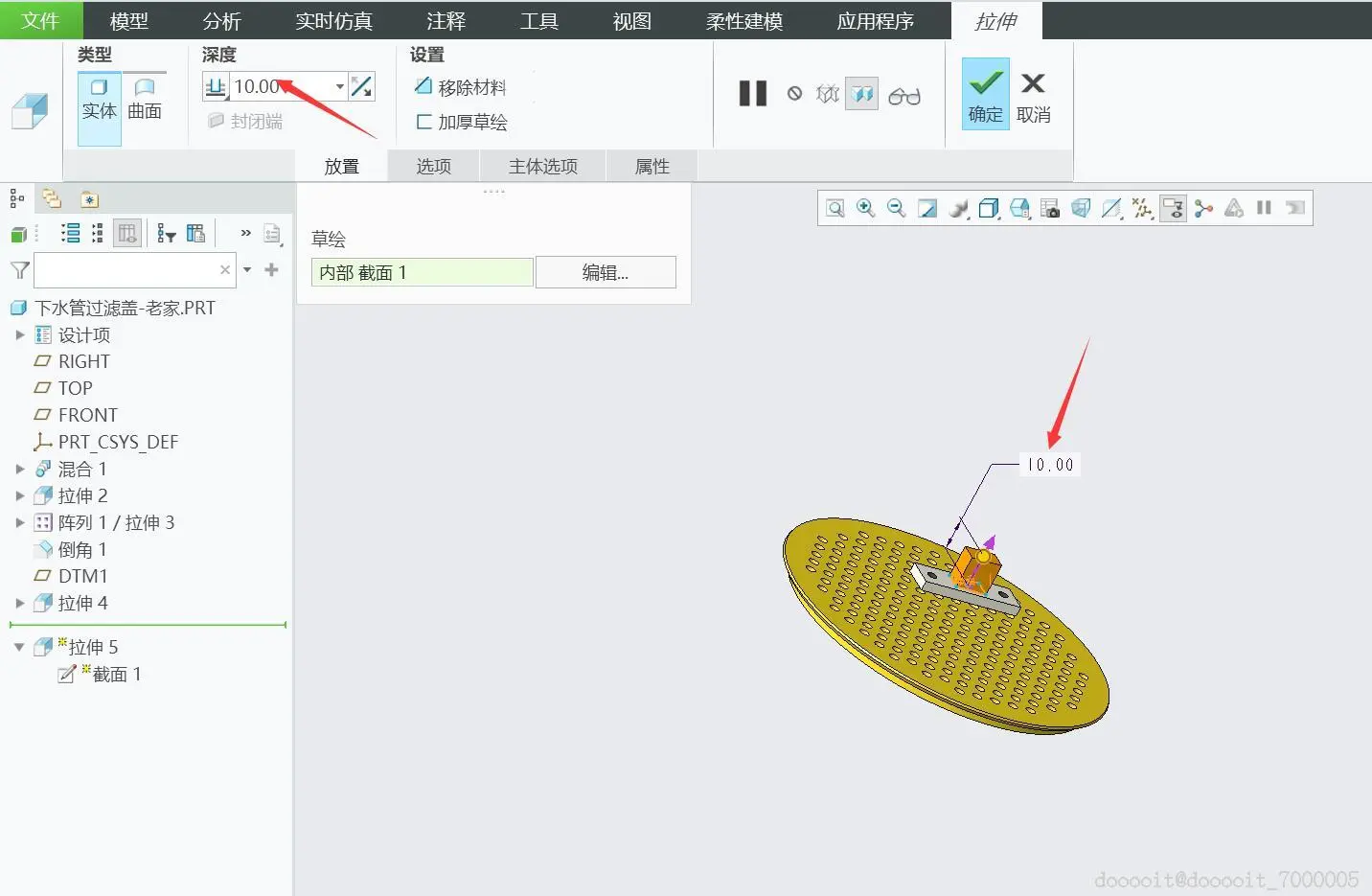Open the depth value dropdown arrow
The width and height of the screenshot is (1372, 896).
[339, 86]
